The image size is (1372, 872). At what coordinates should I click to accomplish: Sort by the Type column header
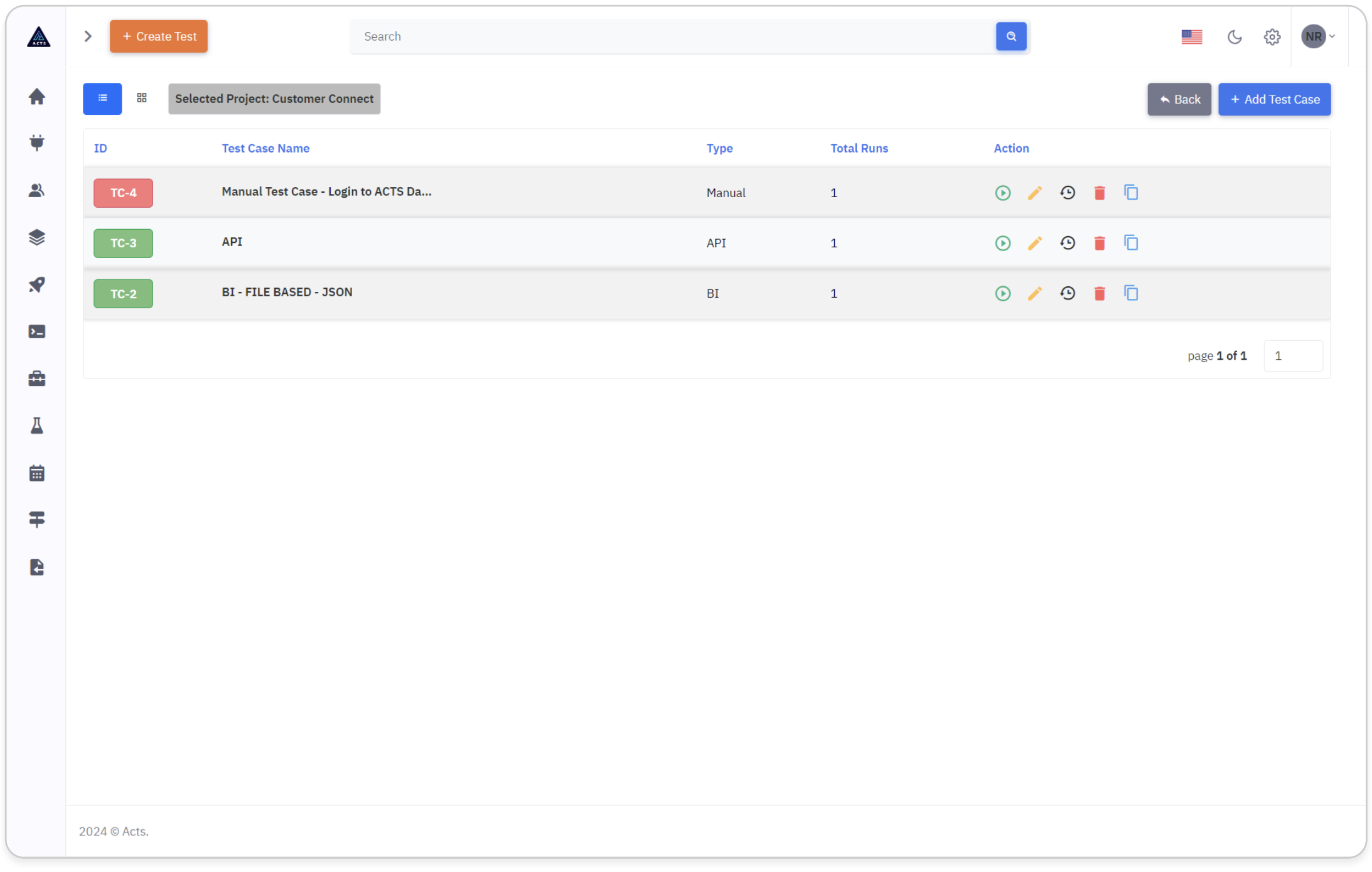719,148
